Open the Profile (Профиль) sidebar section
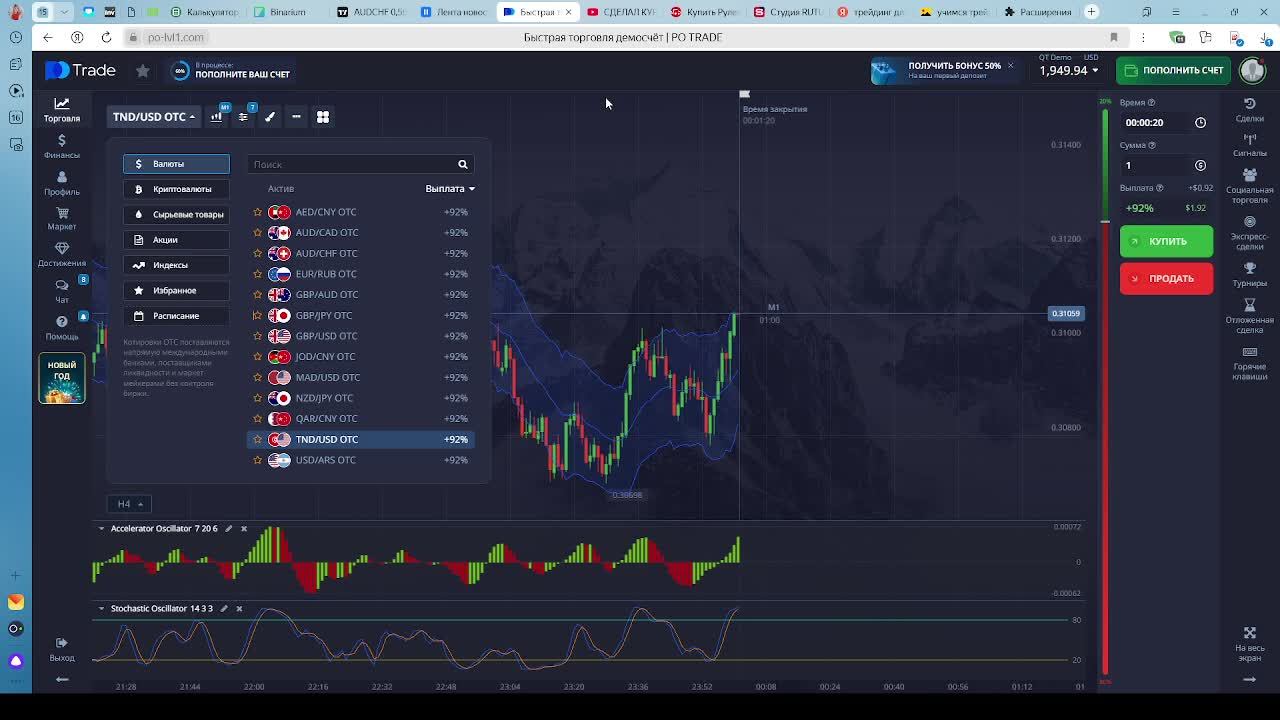This screenshot has height=720, width=1280. pyautogui.click(x=61, y=183)
